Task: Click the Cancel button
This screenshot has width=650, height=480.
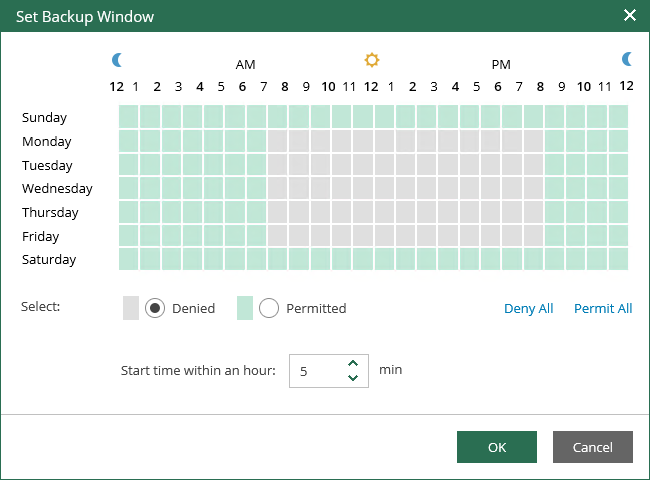Action: tap(592, 447)
